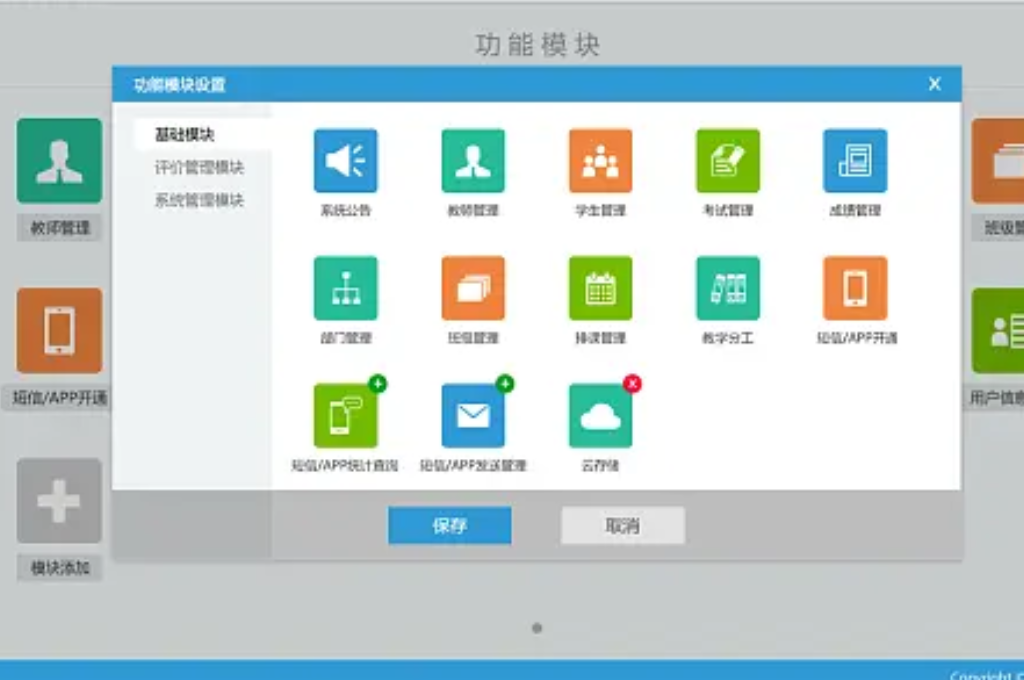The width and height of the screenshot is (1024, 680).
Task: Open the 成绩管理 grades management icon
Action: (x=855, y=160)
